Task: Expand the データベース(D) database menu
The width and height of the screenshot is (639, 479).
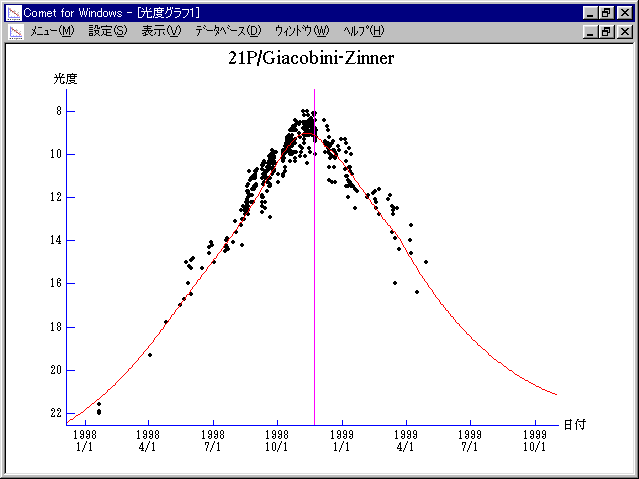Action: (x=228, y=31)
